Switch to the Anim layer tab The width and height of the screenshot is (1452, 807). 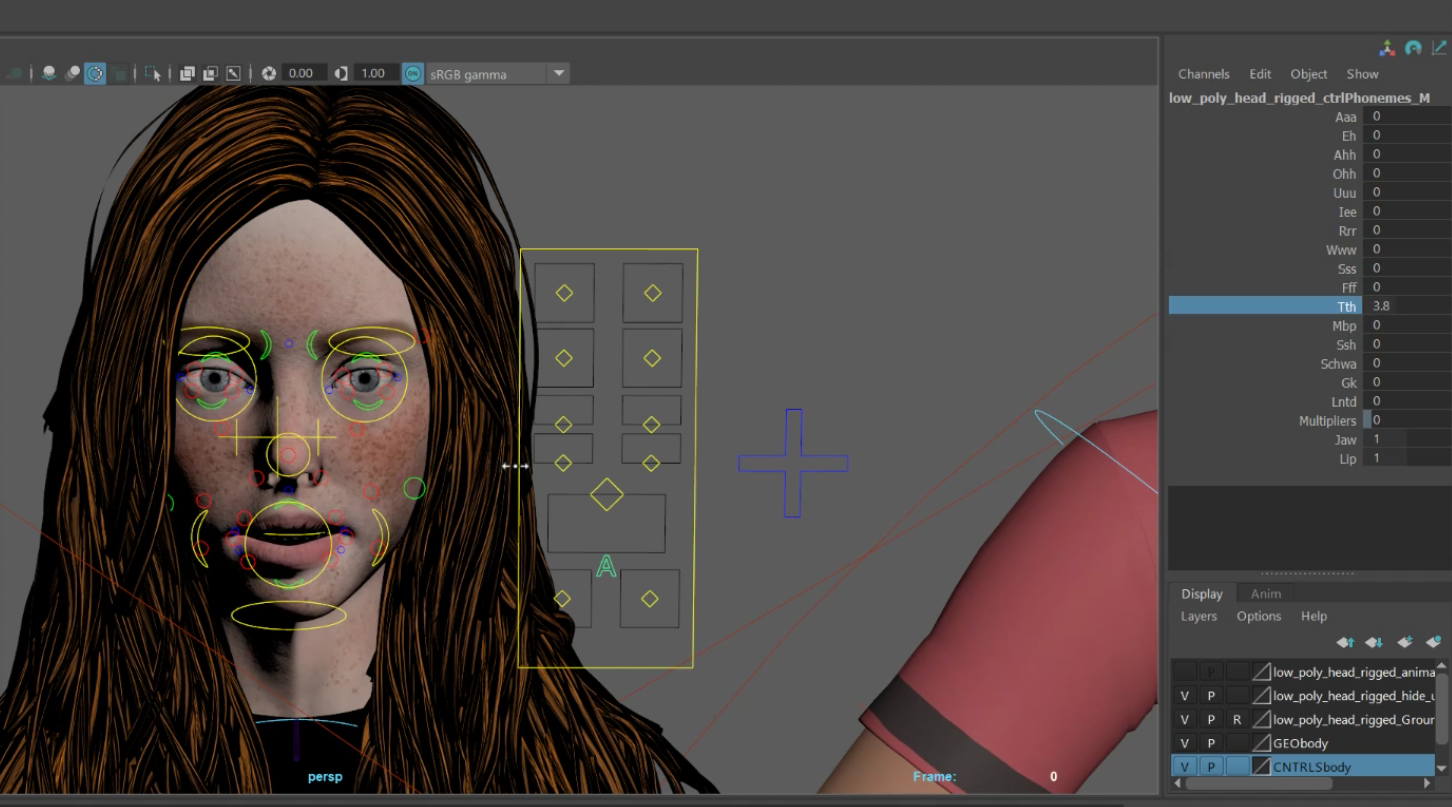tap(1265, 594)
